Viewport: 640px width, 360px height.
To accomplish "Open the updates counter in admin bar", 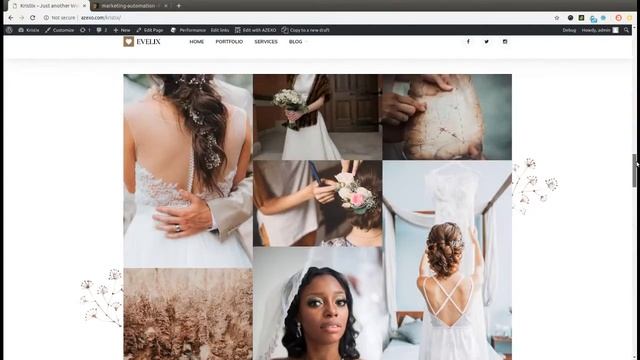I will 85,30.
